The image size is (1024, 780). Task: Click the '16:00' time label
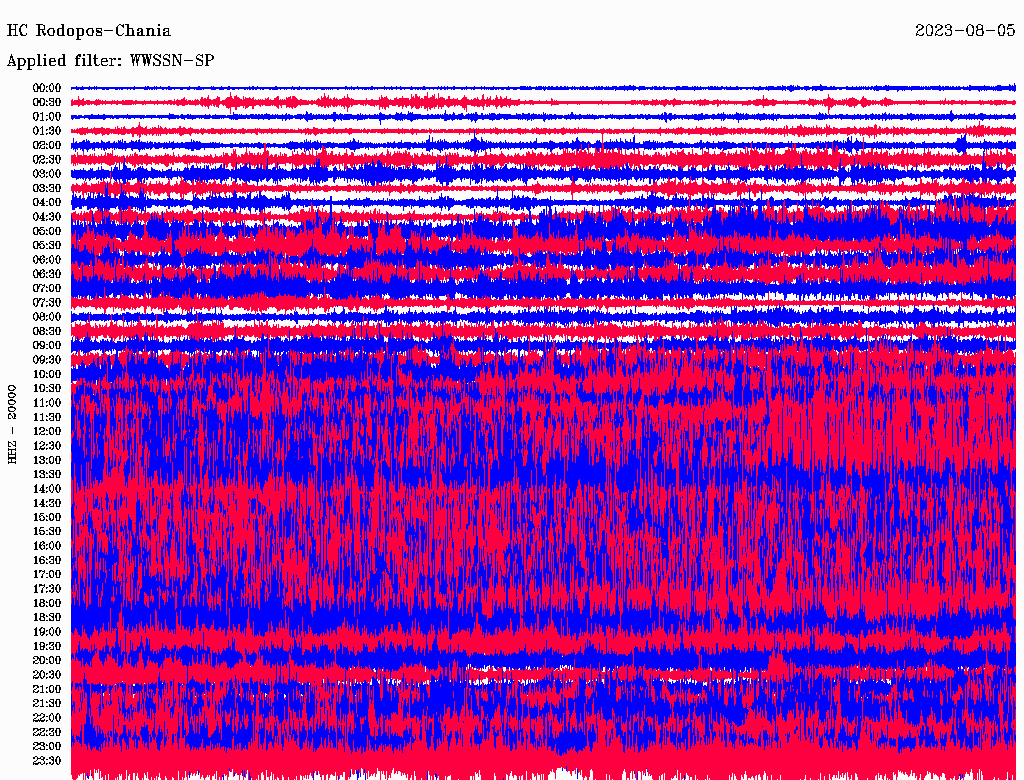pyautogui.click(x=47, y=545)
